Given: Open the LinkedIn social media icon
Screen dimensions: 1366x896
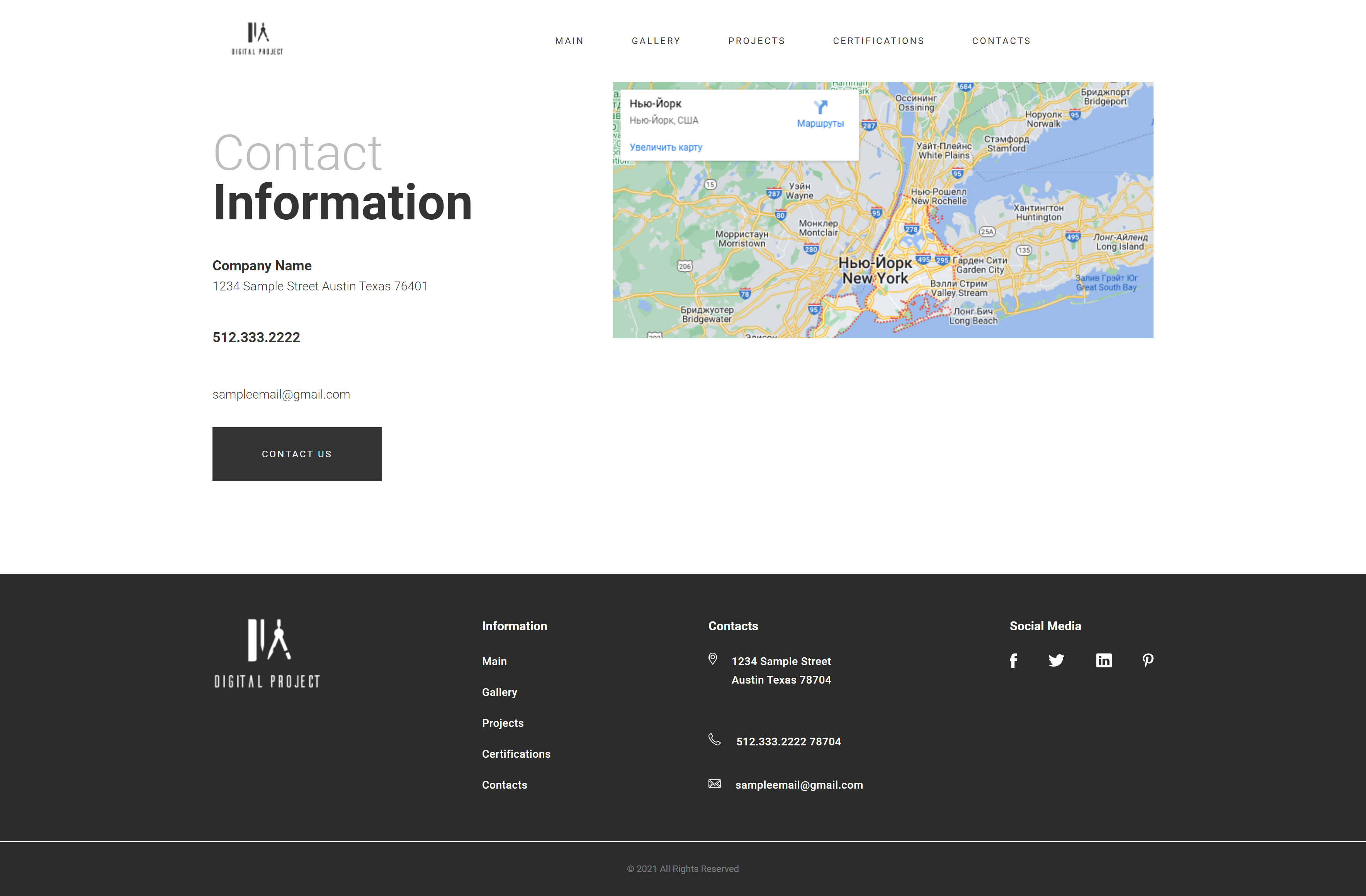Looking at the screenshot, I should click(x=1104, y=661).
